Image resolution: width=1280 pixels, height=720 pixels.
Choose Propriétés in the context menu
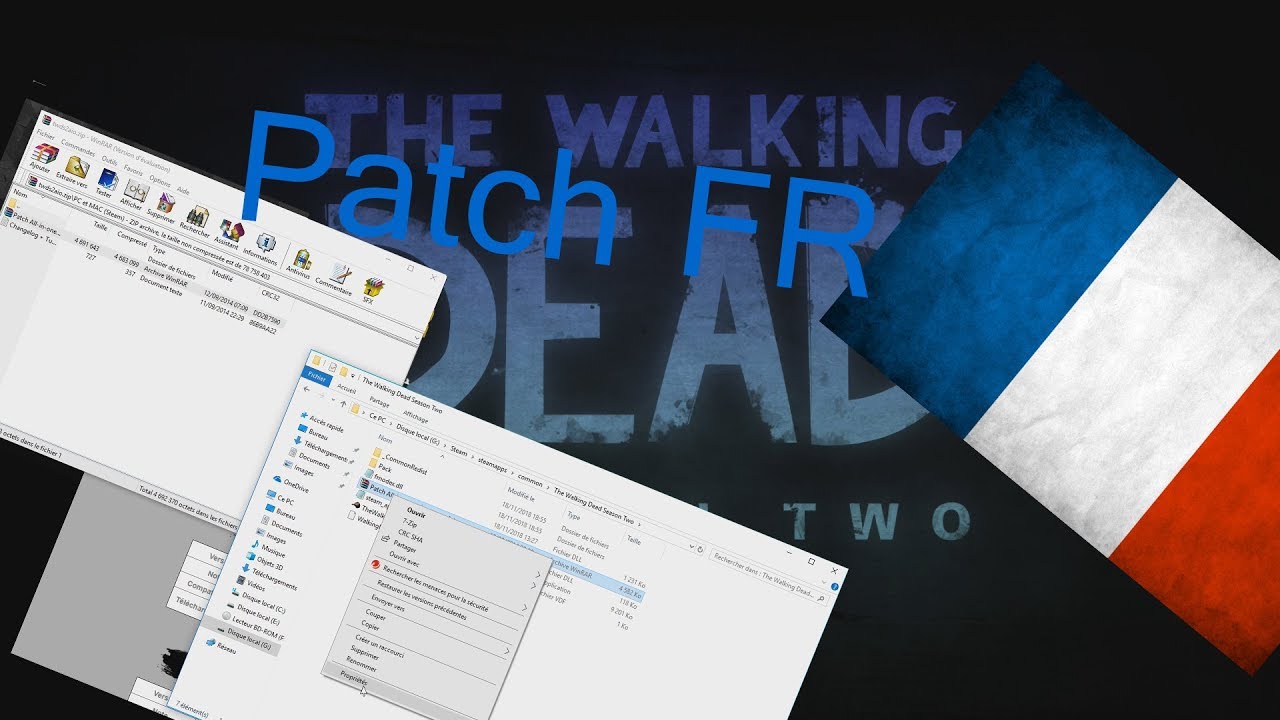(354, 676)
